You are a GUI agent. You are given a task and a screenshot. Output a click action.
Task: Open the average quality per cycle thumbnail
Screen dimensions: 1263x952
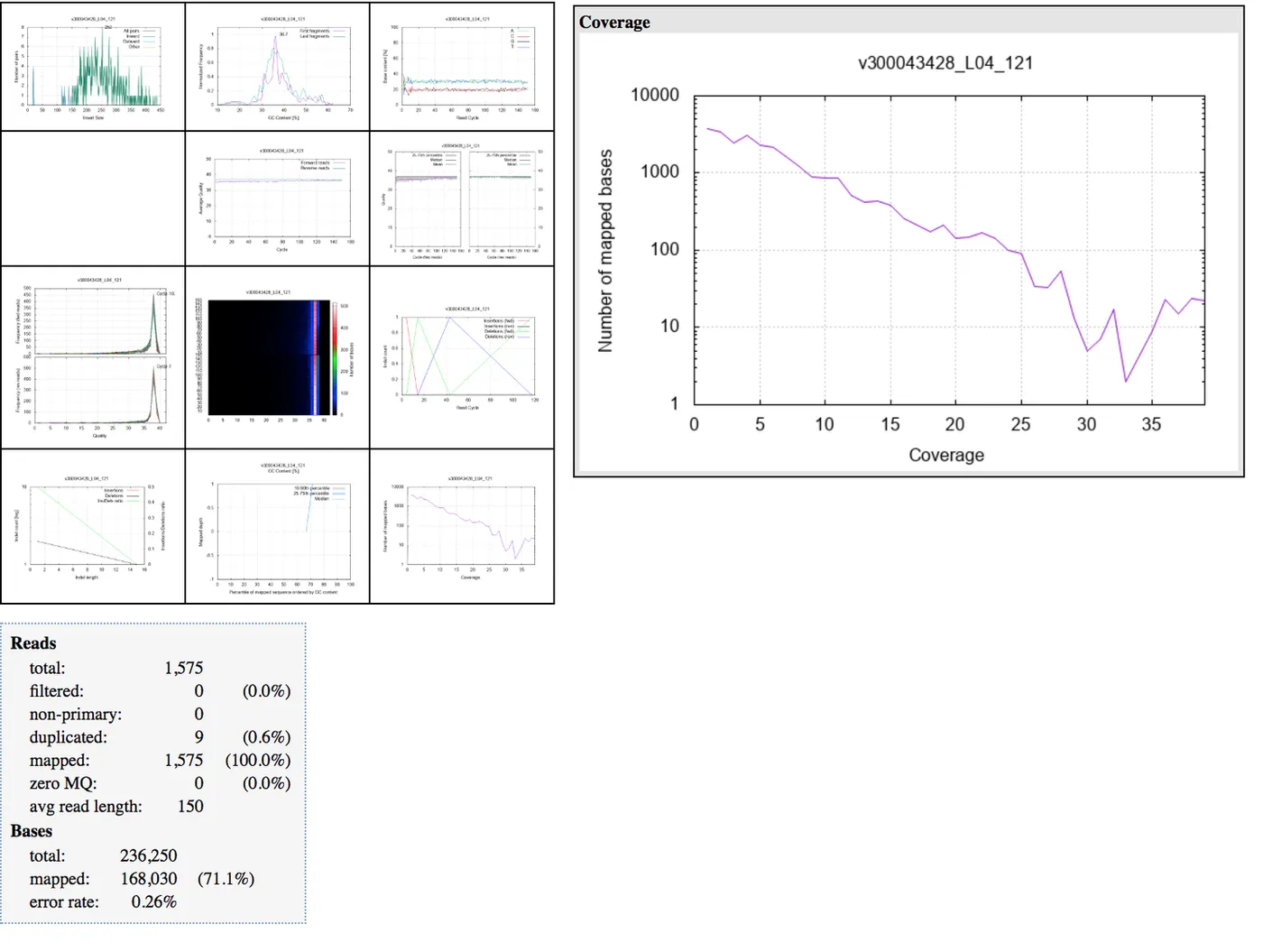pyautogui.click(x=278, y=199)
